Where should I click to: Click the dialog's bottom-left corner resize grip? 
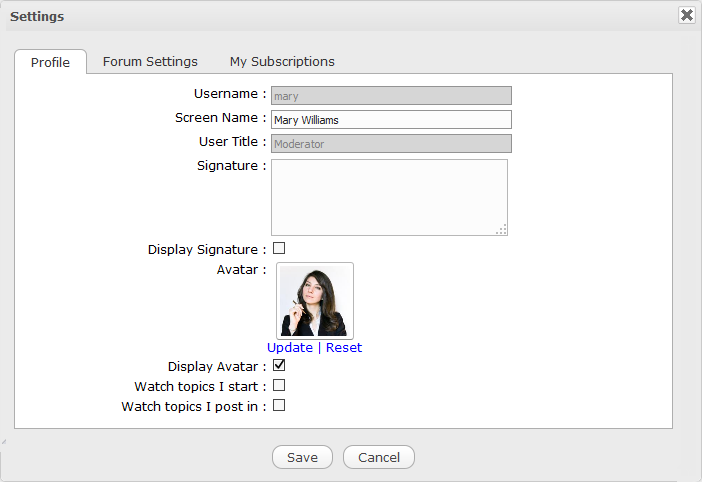pyautogui.click(x=3, y=441)
